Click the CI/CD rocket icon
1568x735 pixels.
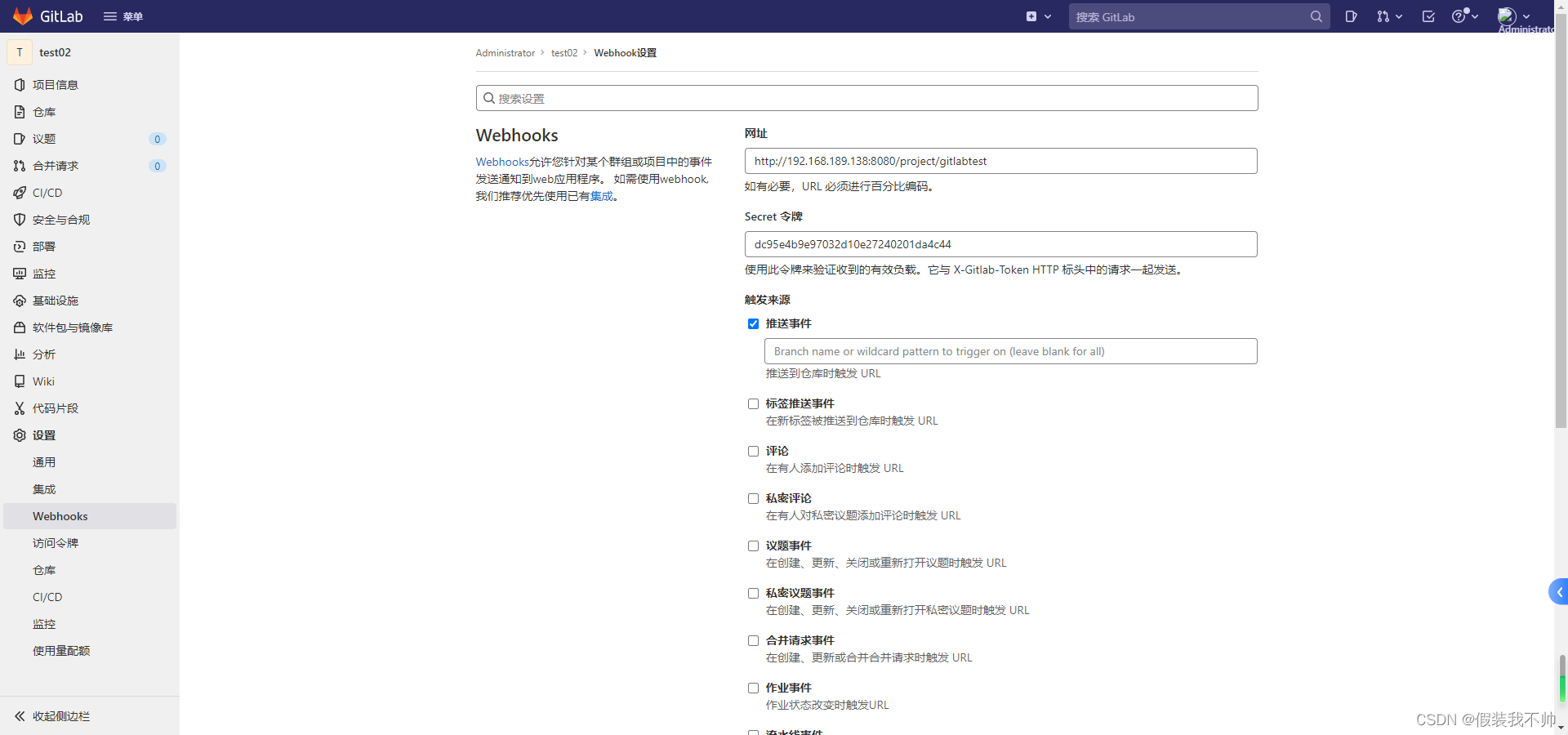pyautogui.click(x=20, y=193)
